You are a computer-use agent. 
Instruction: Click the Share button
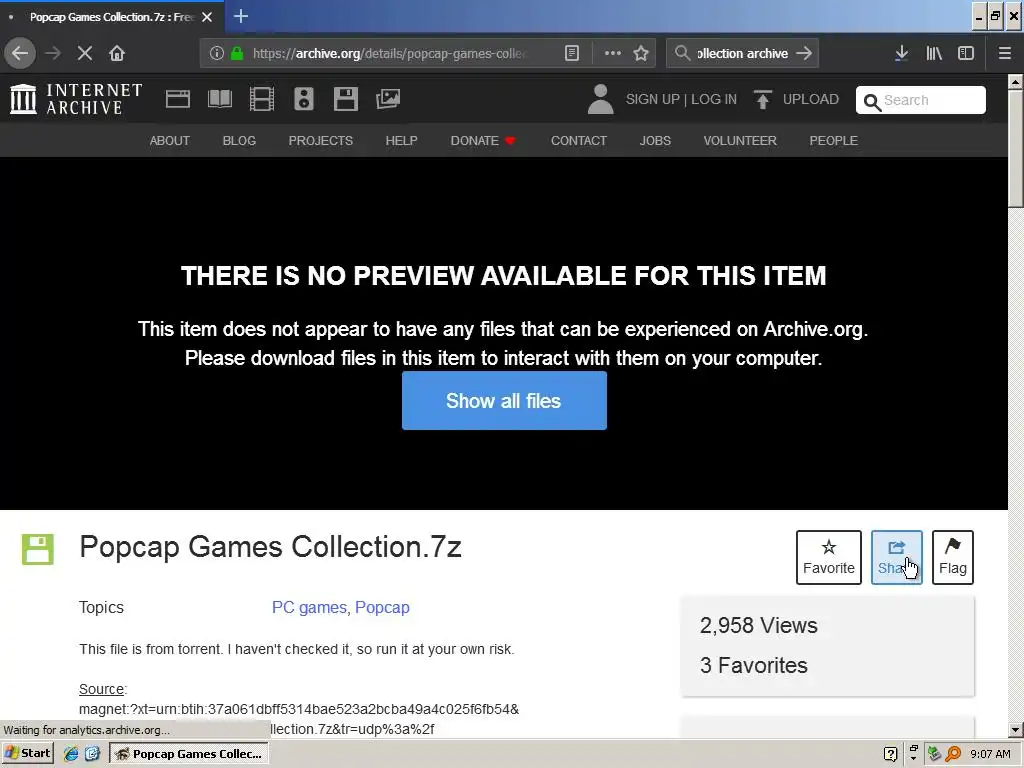coord(897,557)
